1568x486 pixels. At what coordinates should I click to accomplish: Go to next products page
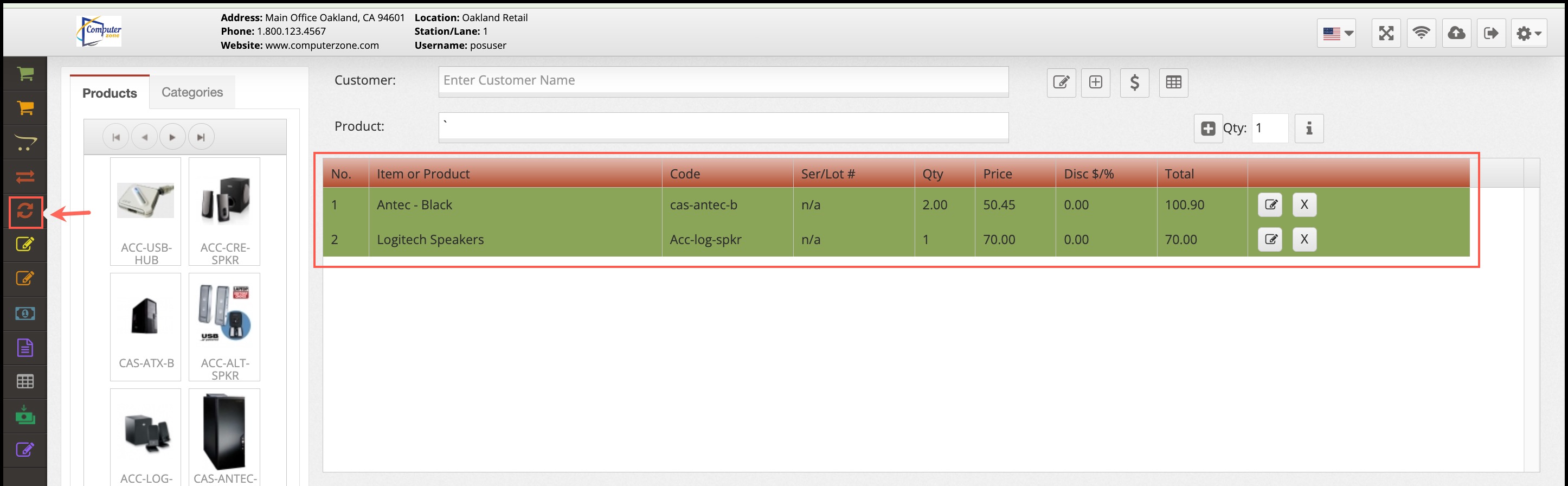tap(172, 137)
